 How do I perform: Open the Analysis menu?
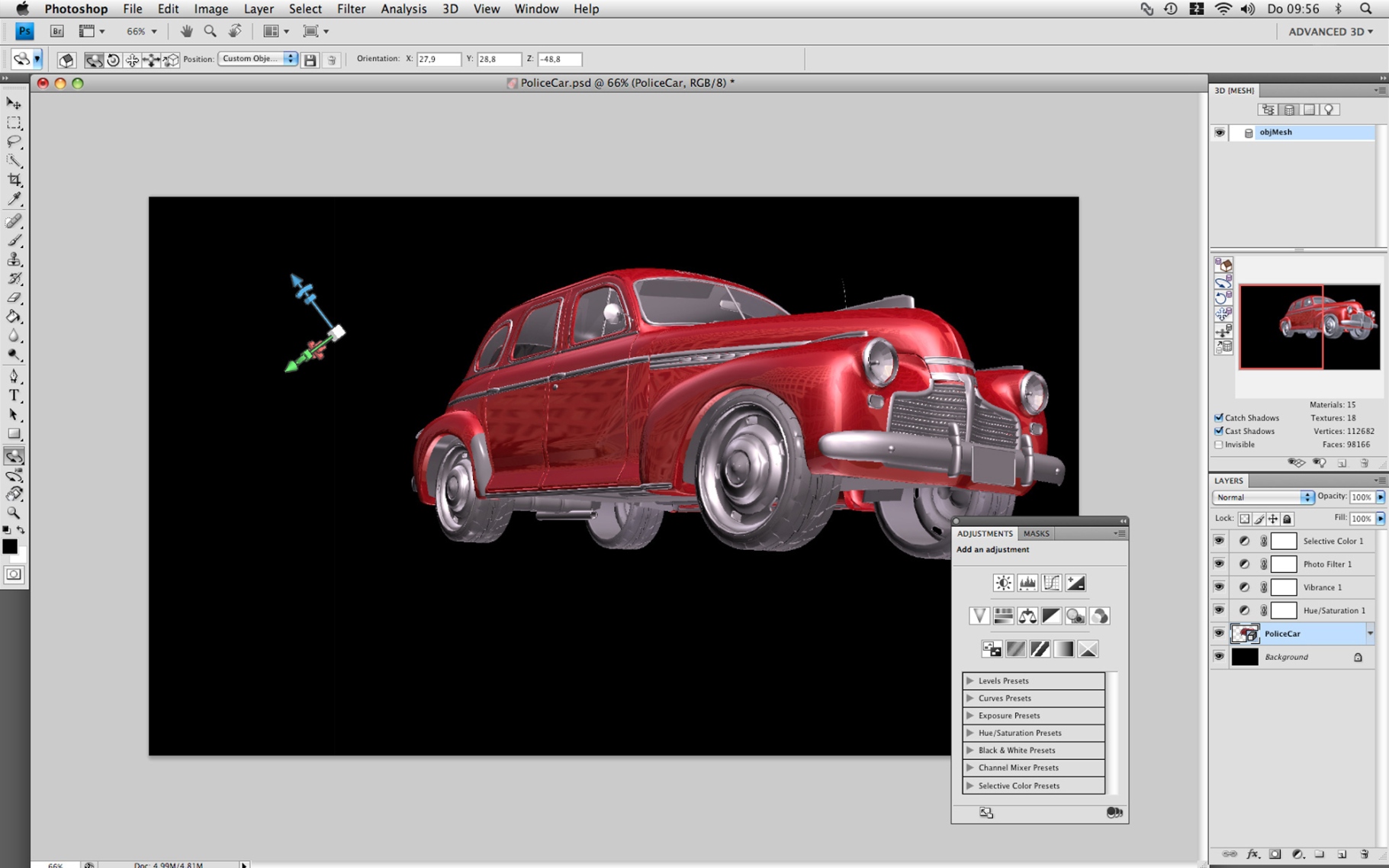pyautogui.click(x=404, y=9)
